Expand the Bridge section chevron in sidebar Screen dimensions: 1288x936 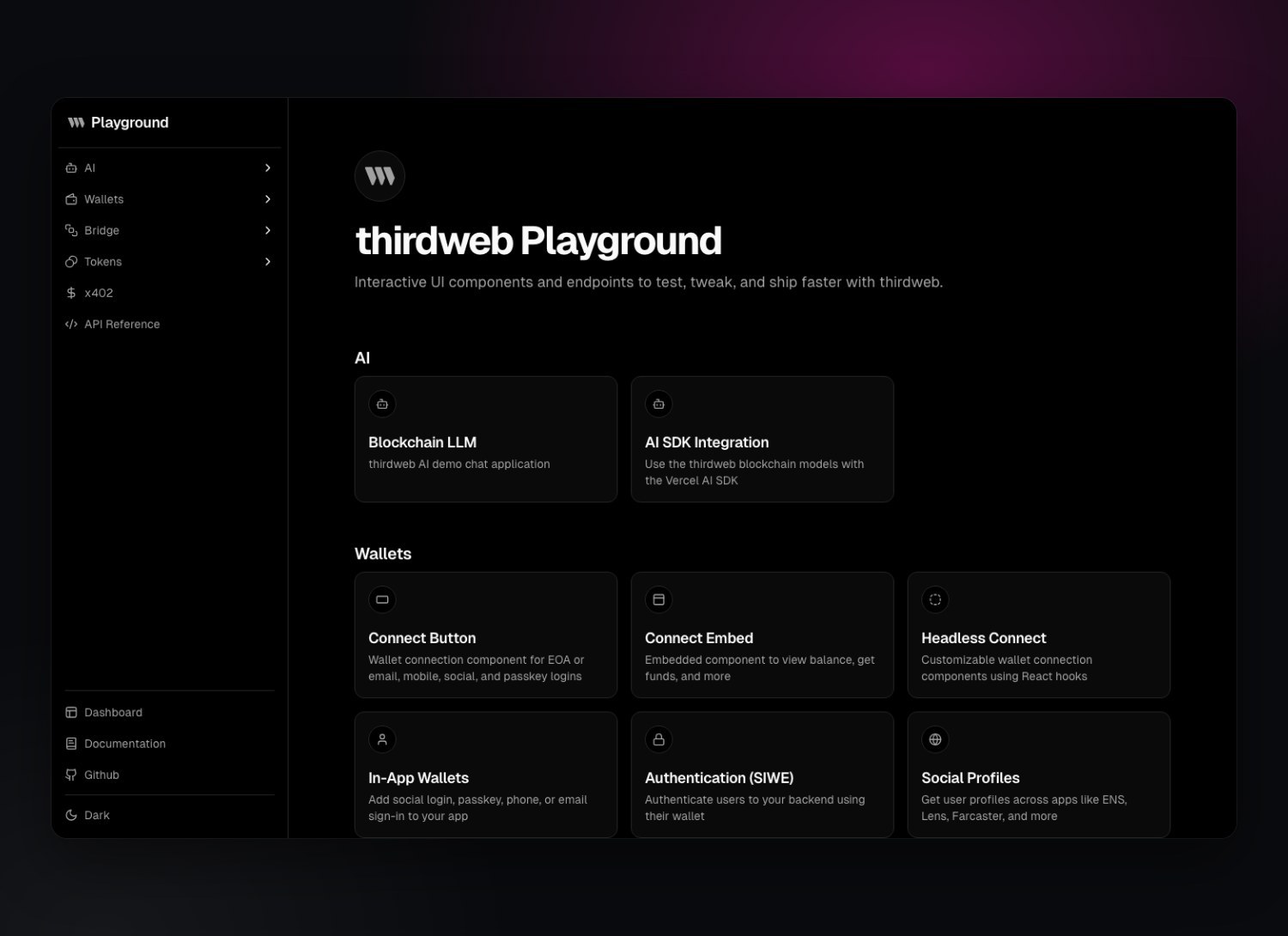point(268,230)
